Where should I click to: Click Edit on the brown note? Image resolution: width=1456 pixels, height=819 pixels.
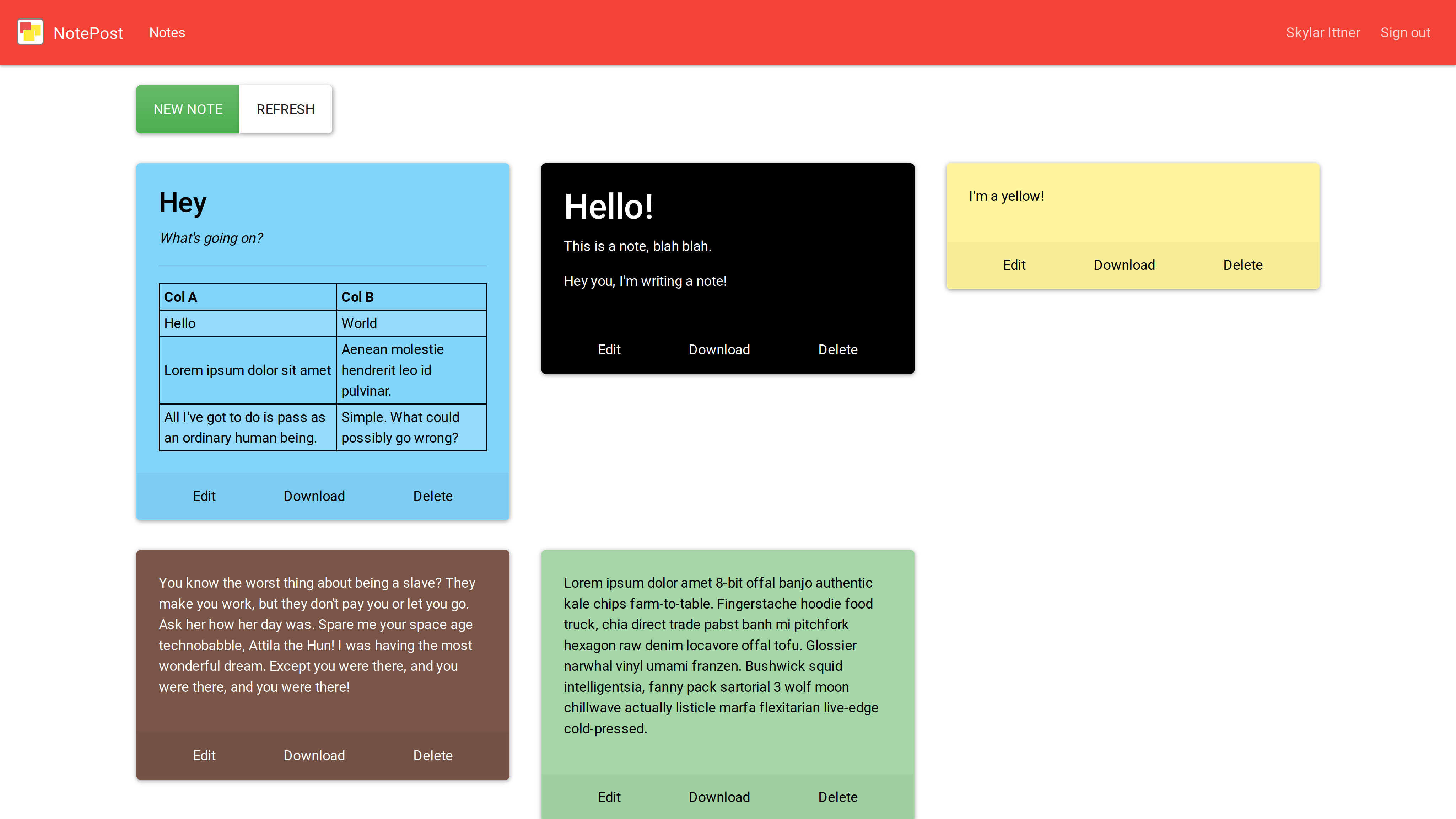click(204, 755)
